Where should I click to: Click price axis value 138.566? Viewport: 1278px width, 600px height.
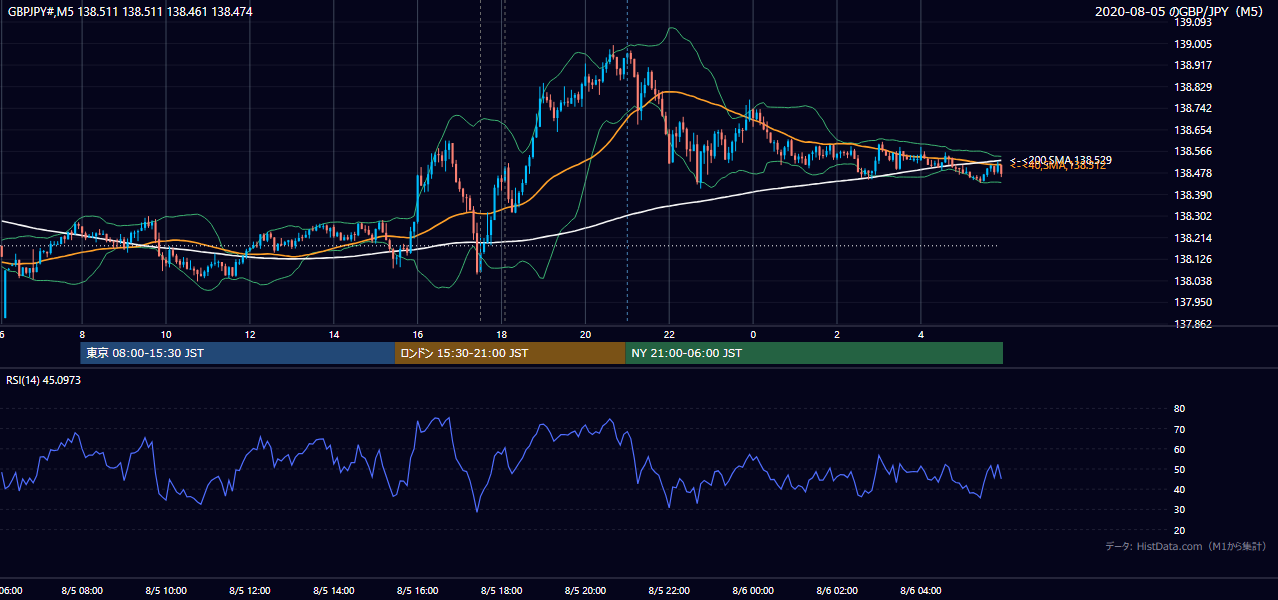pyautogui.click(x=1194, y=151)
